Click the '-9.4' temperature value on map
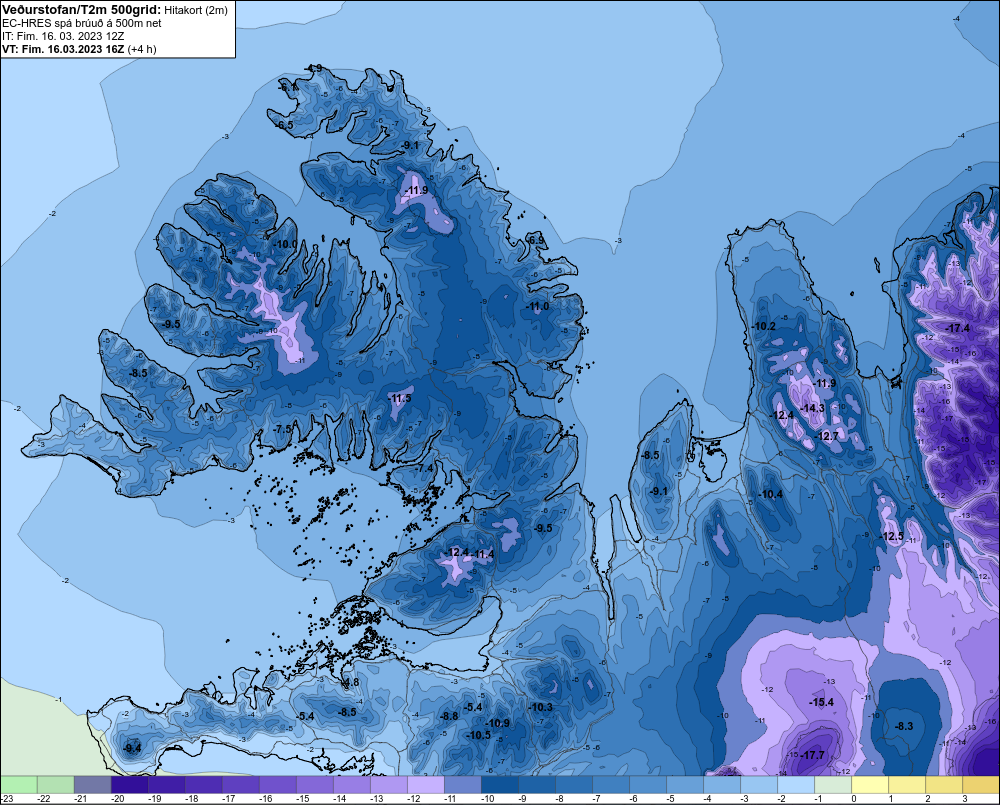This screenshot has width=1000, height=805. point(132,748)
